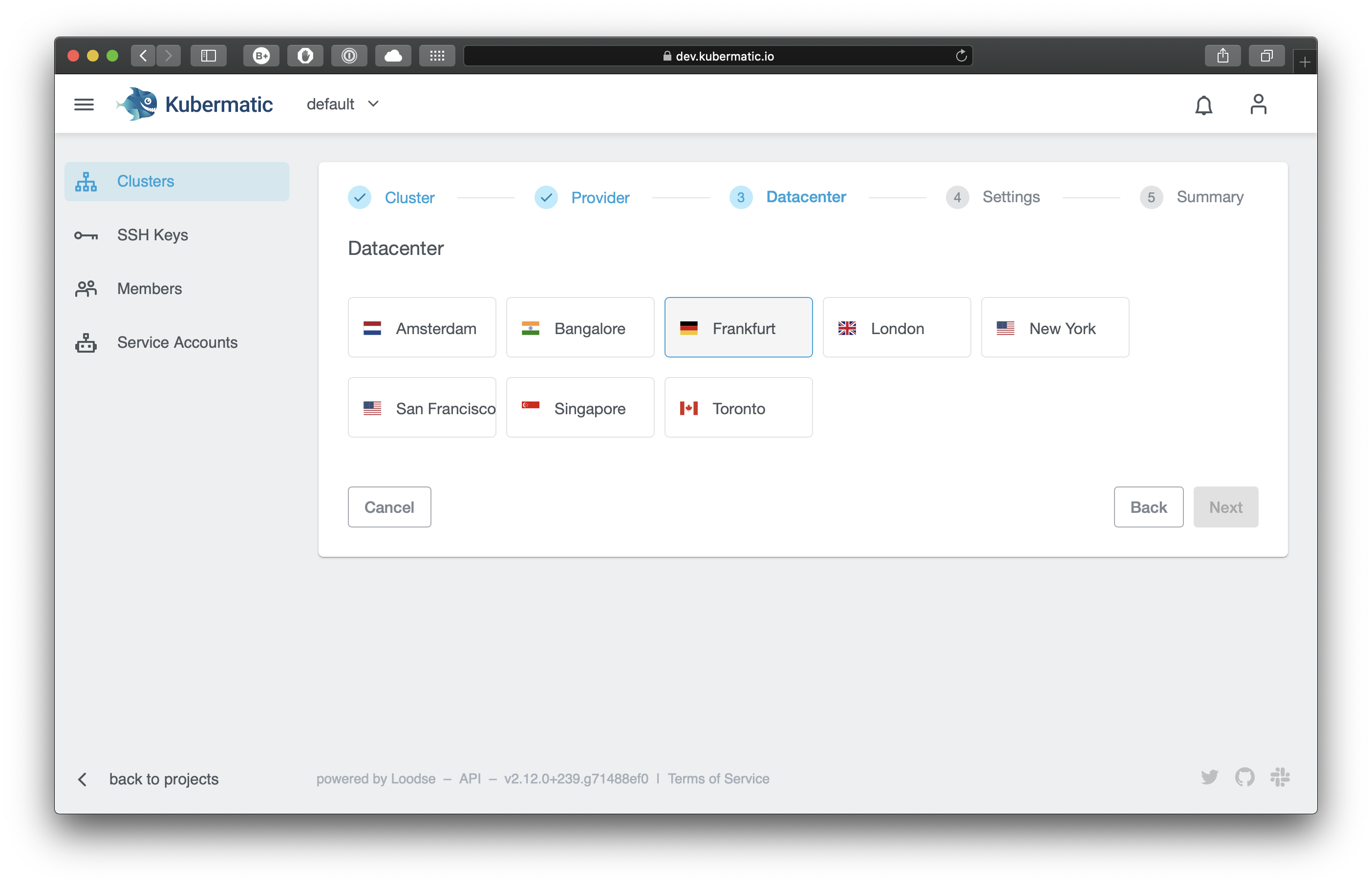Open the user profile icon
Image resolution: width=1372 pixels, height=886 pixels.
(1258, 105)
